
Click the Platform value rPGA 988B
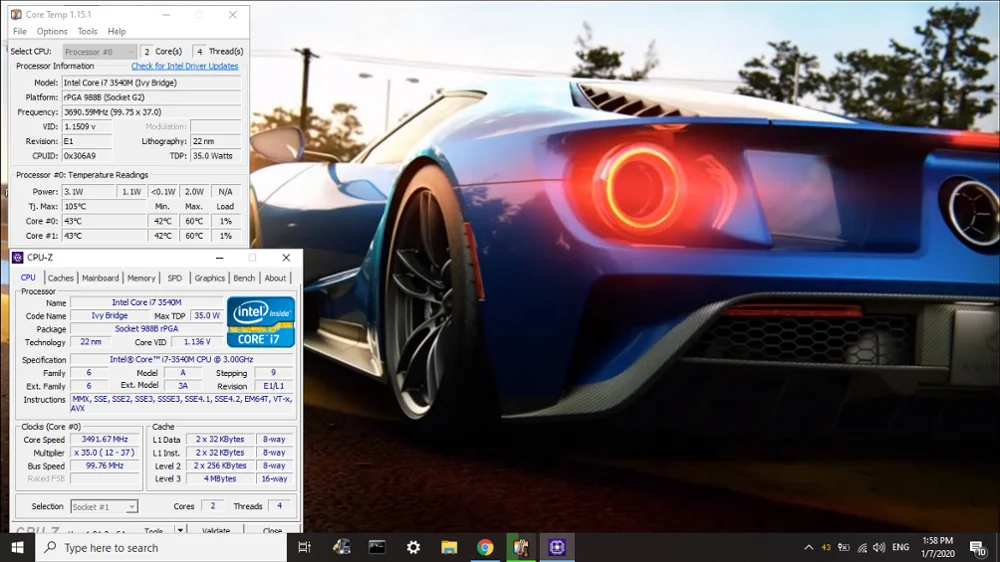point(151,97)
